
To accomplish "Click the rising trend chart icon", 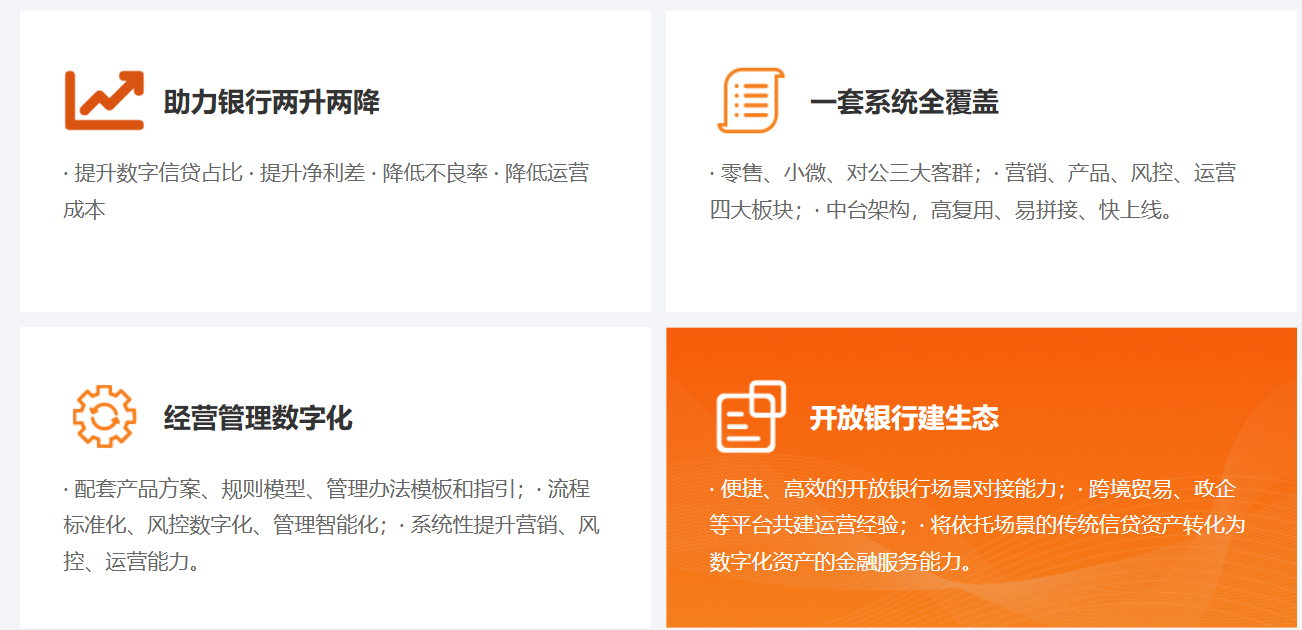I will tap(104, 100).
